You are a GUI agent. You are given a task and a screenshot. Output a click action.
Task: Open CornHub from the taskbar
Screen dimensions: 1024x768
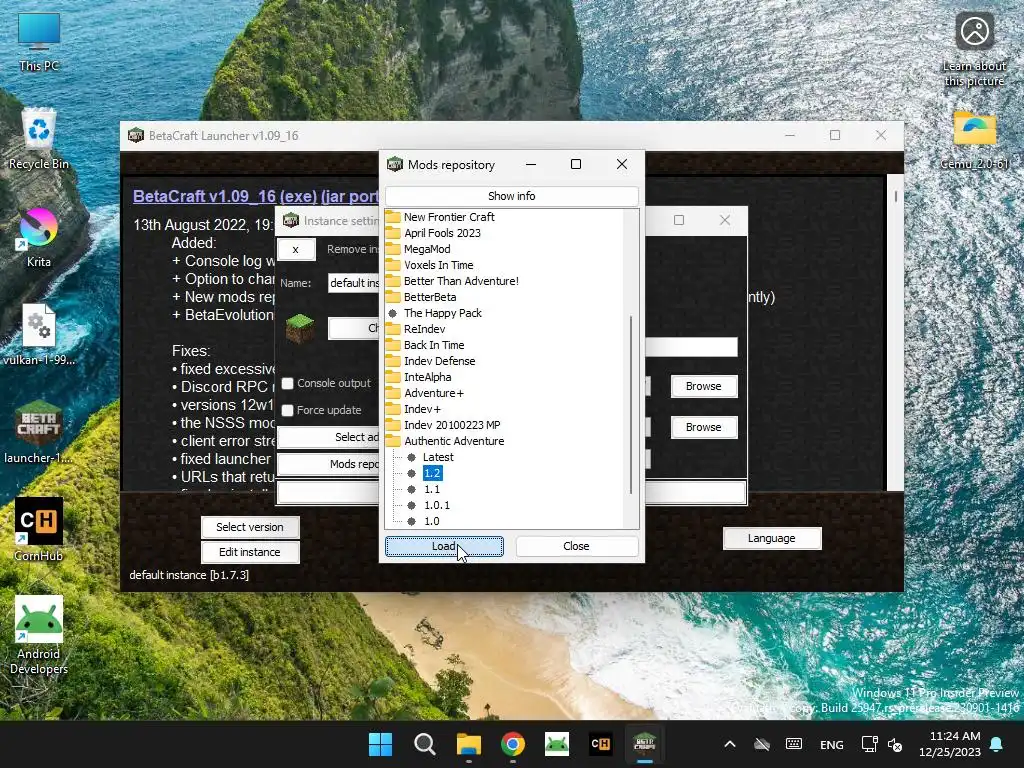tap(601, 744)
